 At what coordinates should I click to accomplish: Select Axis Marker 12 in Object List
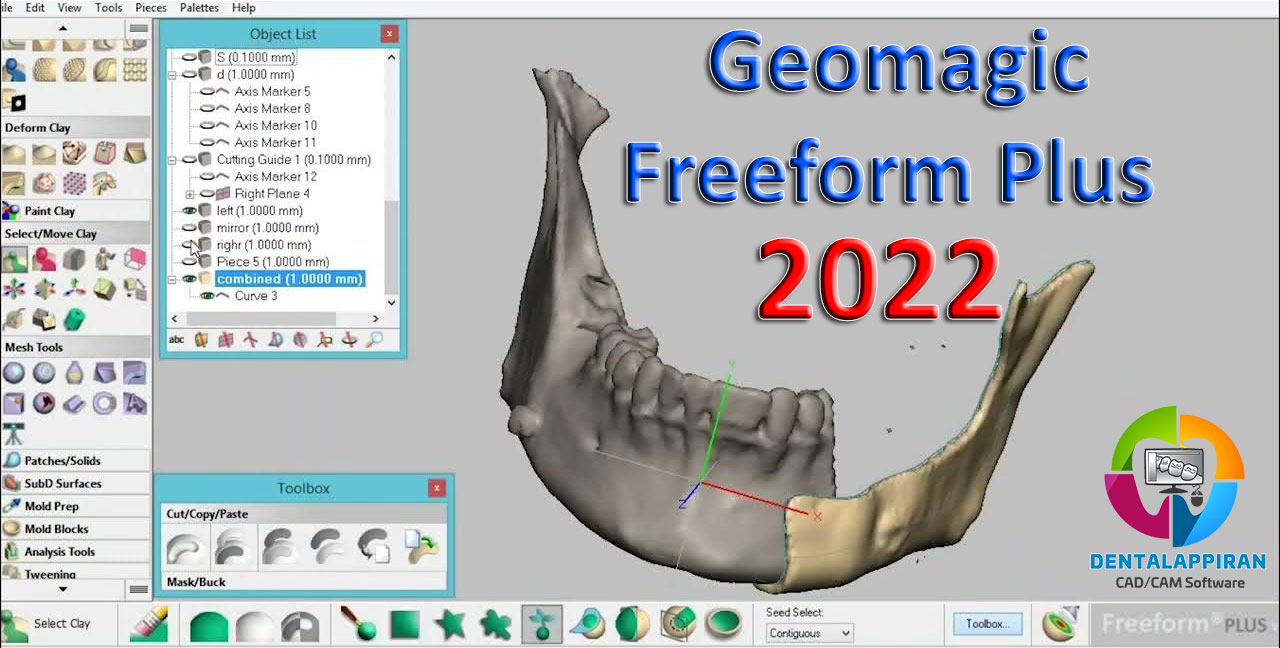[x=276, y=177]
